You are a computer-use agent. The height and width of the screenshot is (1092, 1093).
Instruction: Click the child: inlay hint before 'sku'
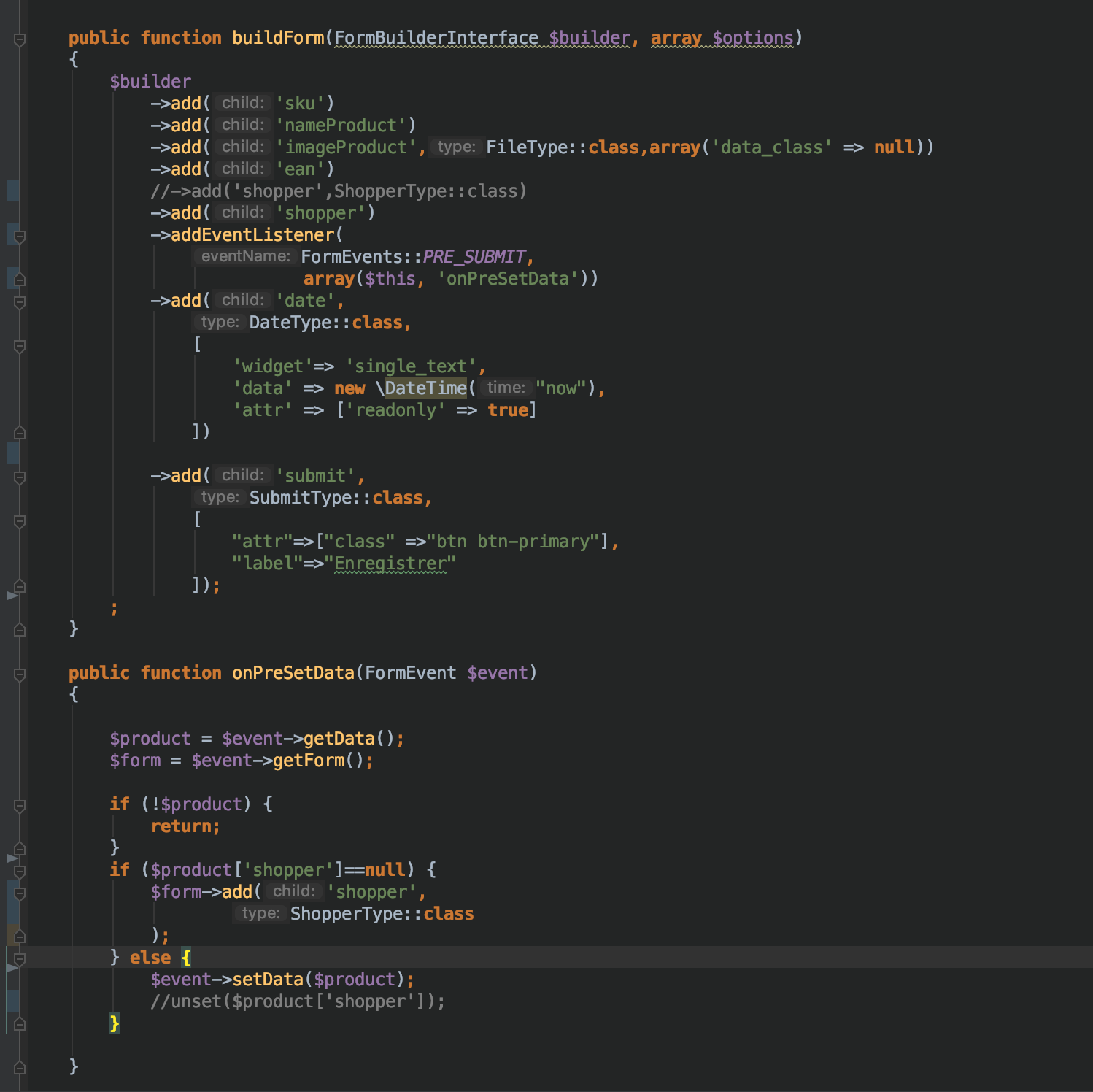242,102
